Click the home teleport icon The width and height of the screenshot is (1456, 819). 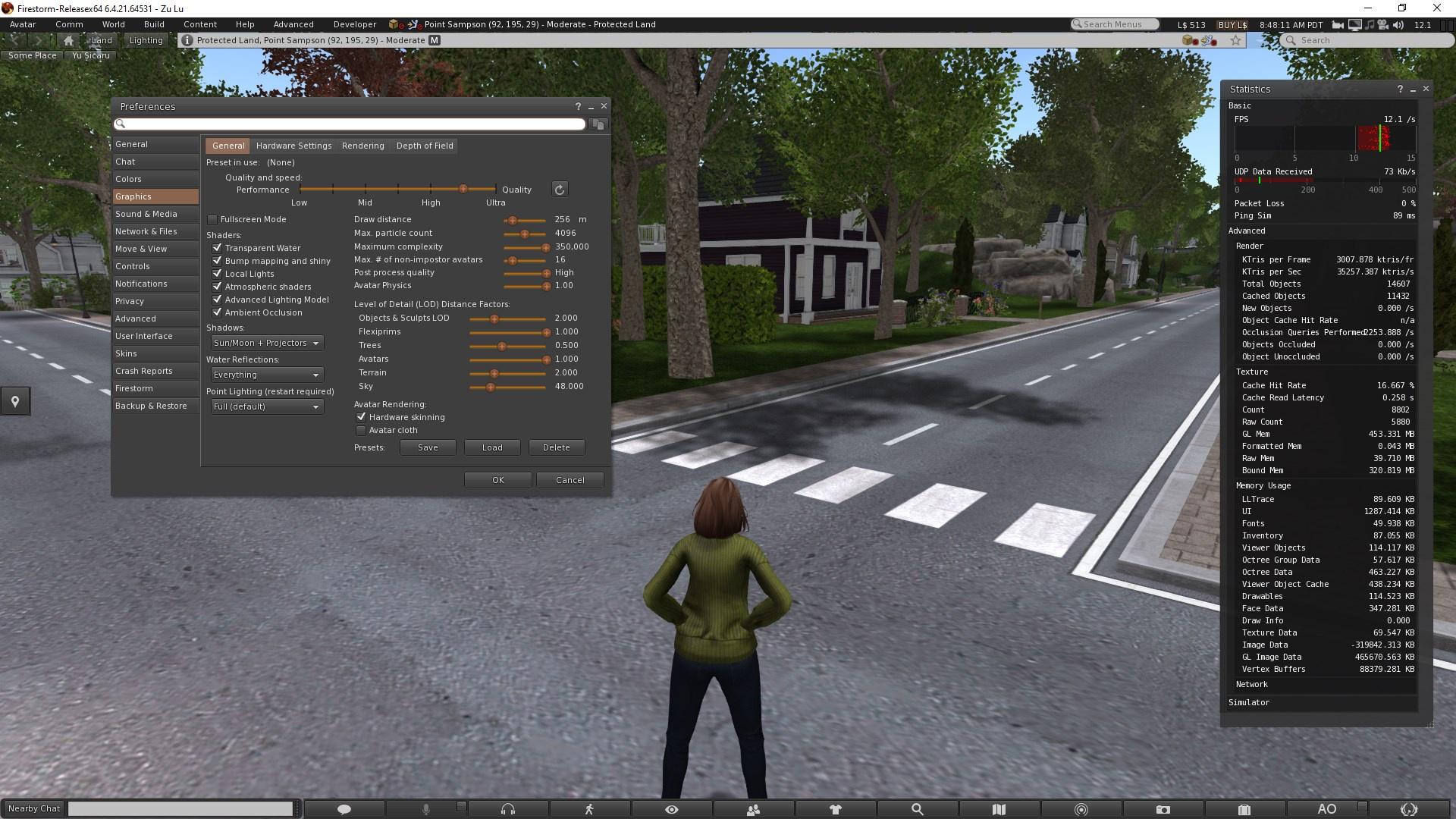tap(68, 40)
